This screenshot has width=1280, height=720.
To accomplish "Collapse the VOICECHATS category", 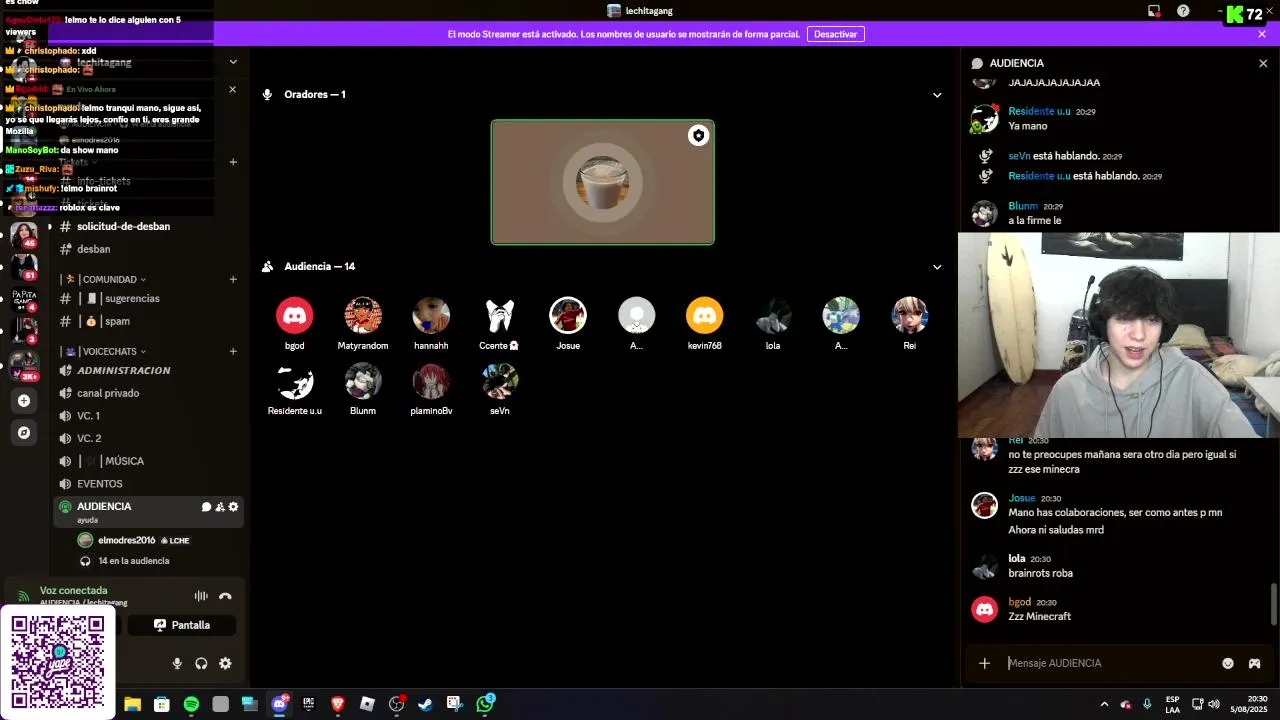I will [104, 352].
